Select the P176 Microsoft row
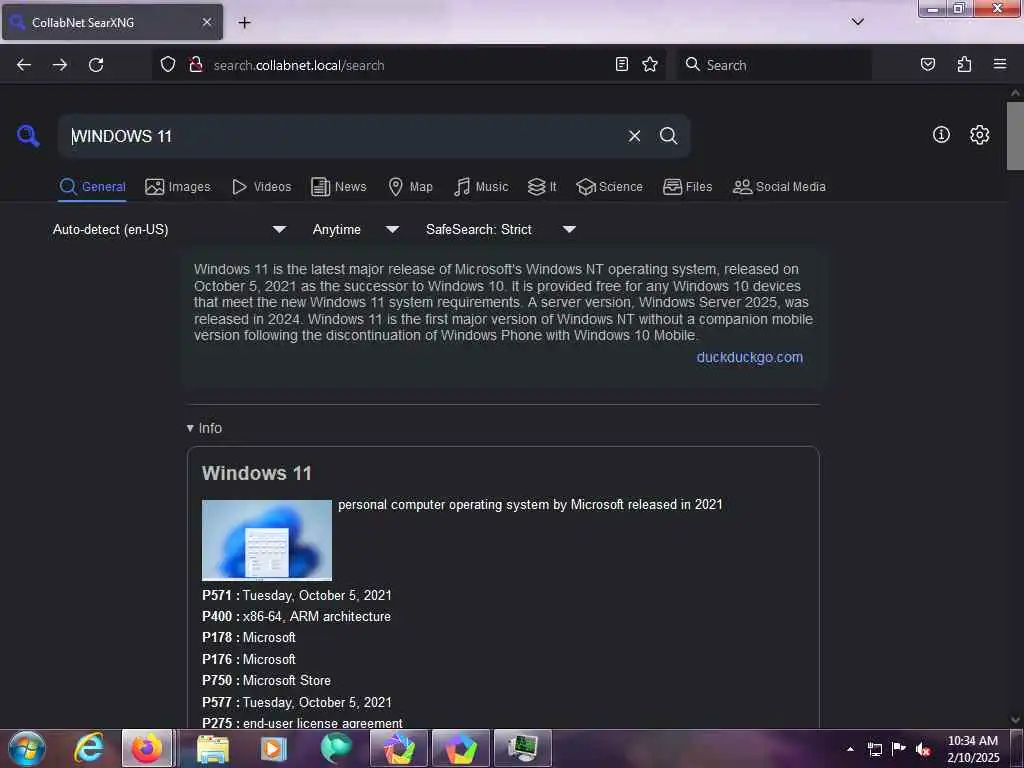The width and height of the screenshot is (1024, 768). coord(249,659)
